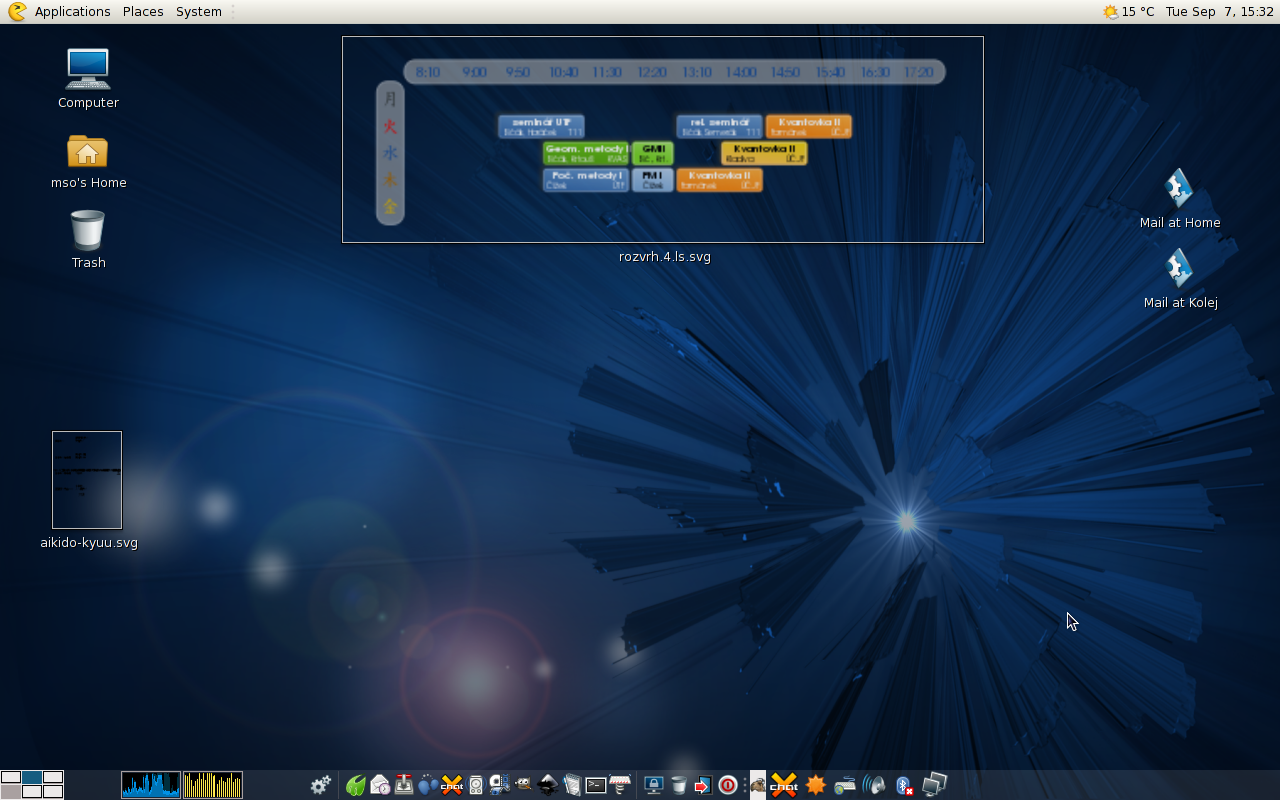The image size is (1280, 800).
Task: Open the System menu
Action: tap(199, 12)
